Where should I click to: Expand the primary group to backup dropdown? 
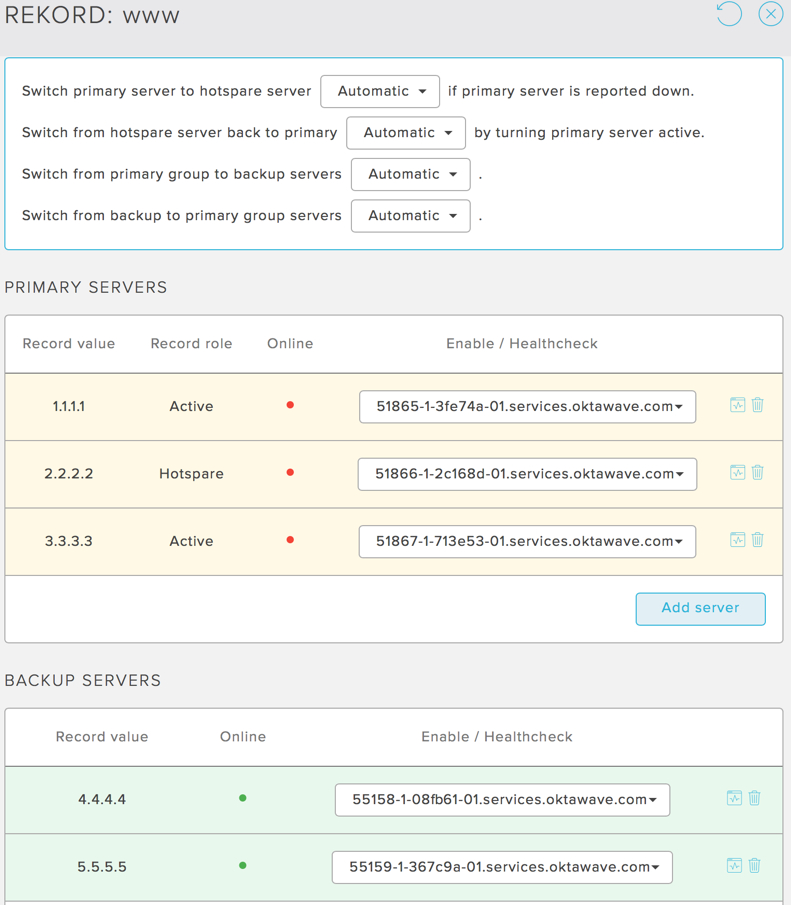click(x=411, y=174)
